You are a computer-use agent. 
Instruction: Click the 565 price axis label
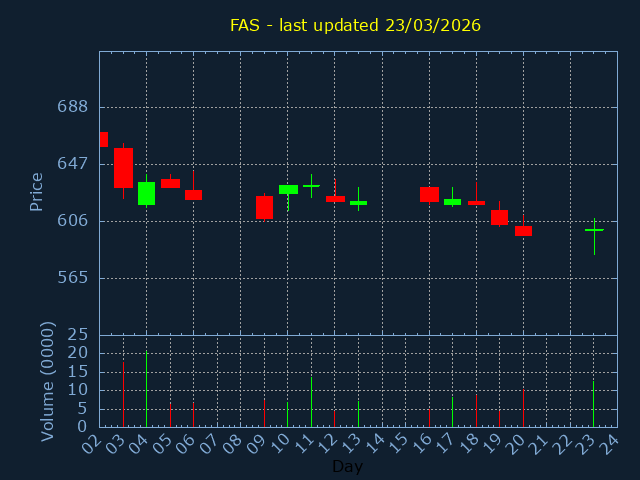click(72, 277)
